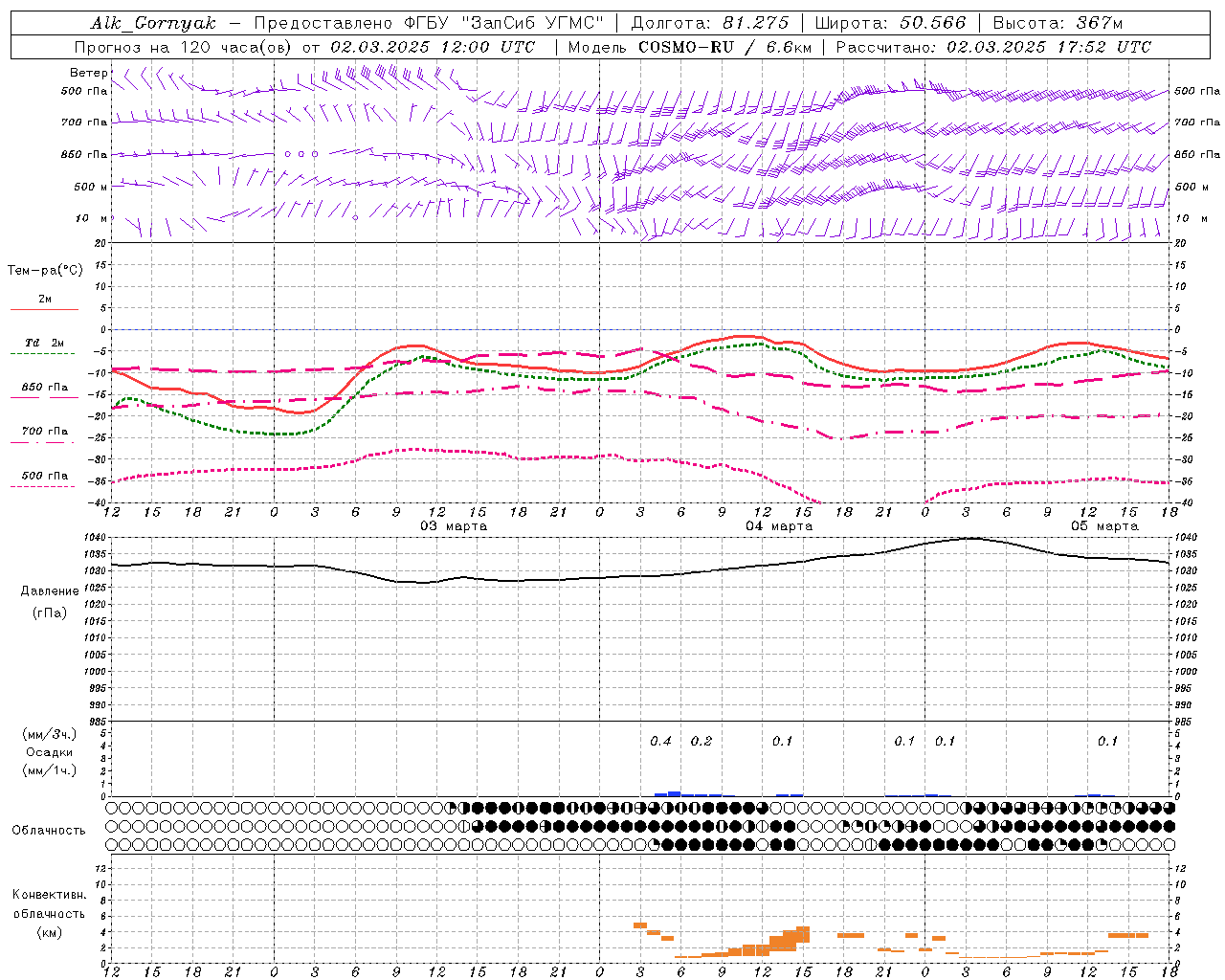Select the Долгота: 81.275 value
This screenshot has width=1225, height=980.
[710, 23]
